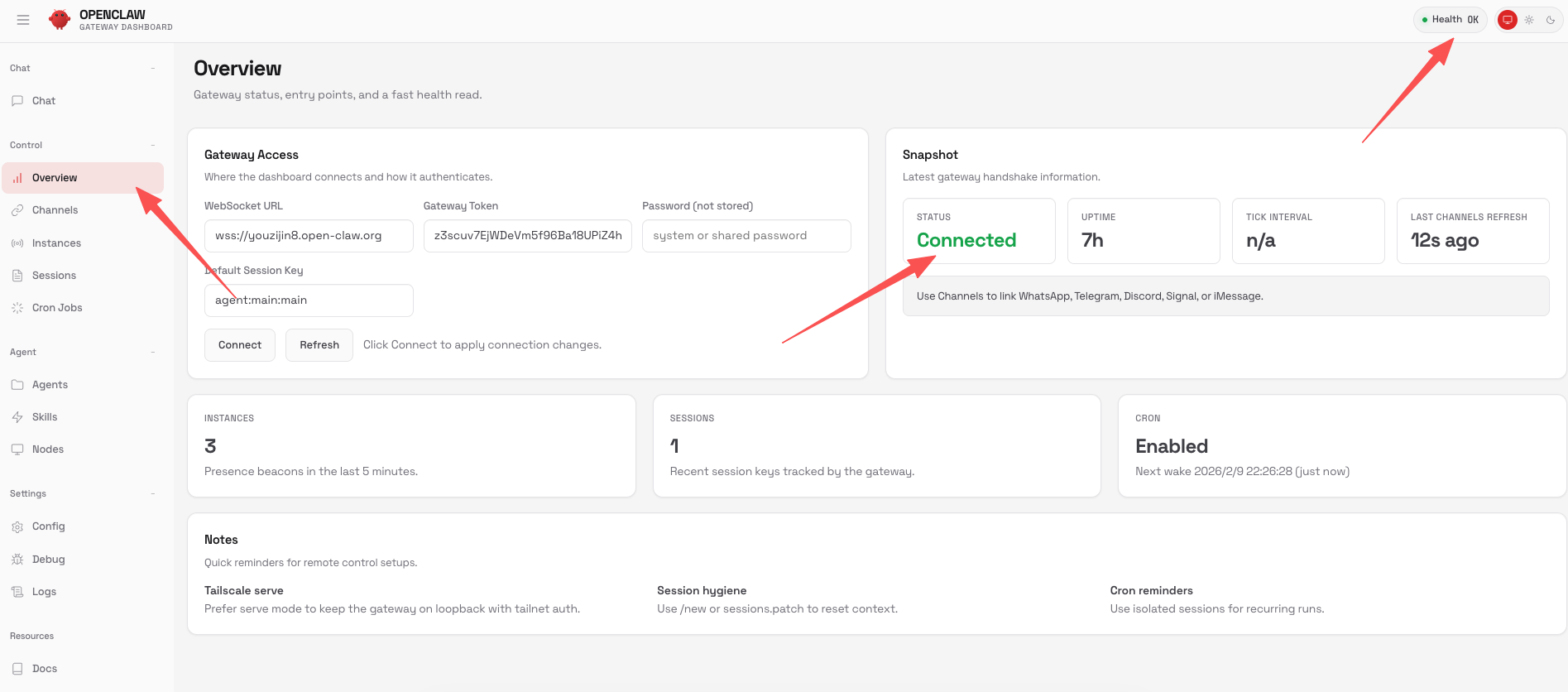This screenshot has width=1568, height=692.
Task: Click the Debug bug icon
Action: coord(17,560)
